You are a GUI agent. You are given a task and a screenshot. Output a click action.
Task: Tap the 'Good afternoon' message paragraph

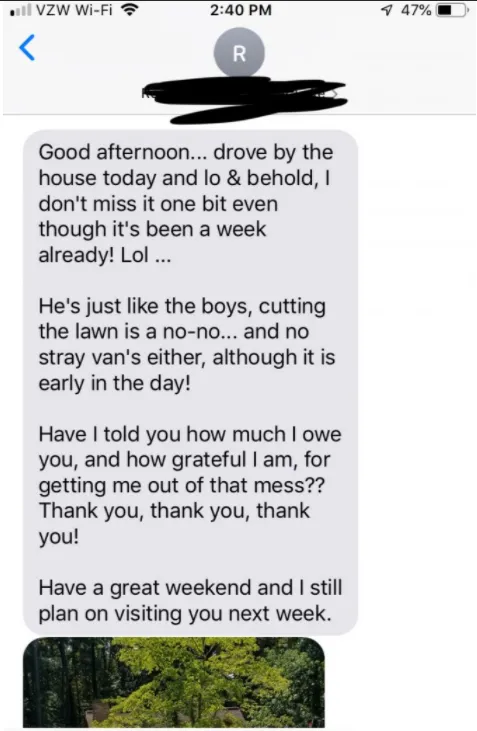click(186, 204)
